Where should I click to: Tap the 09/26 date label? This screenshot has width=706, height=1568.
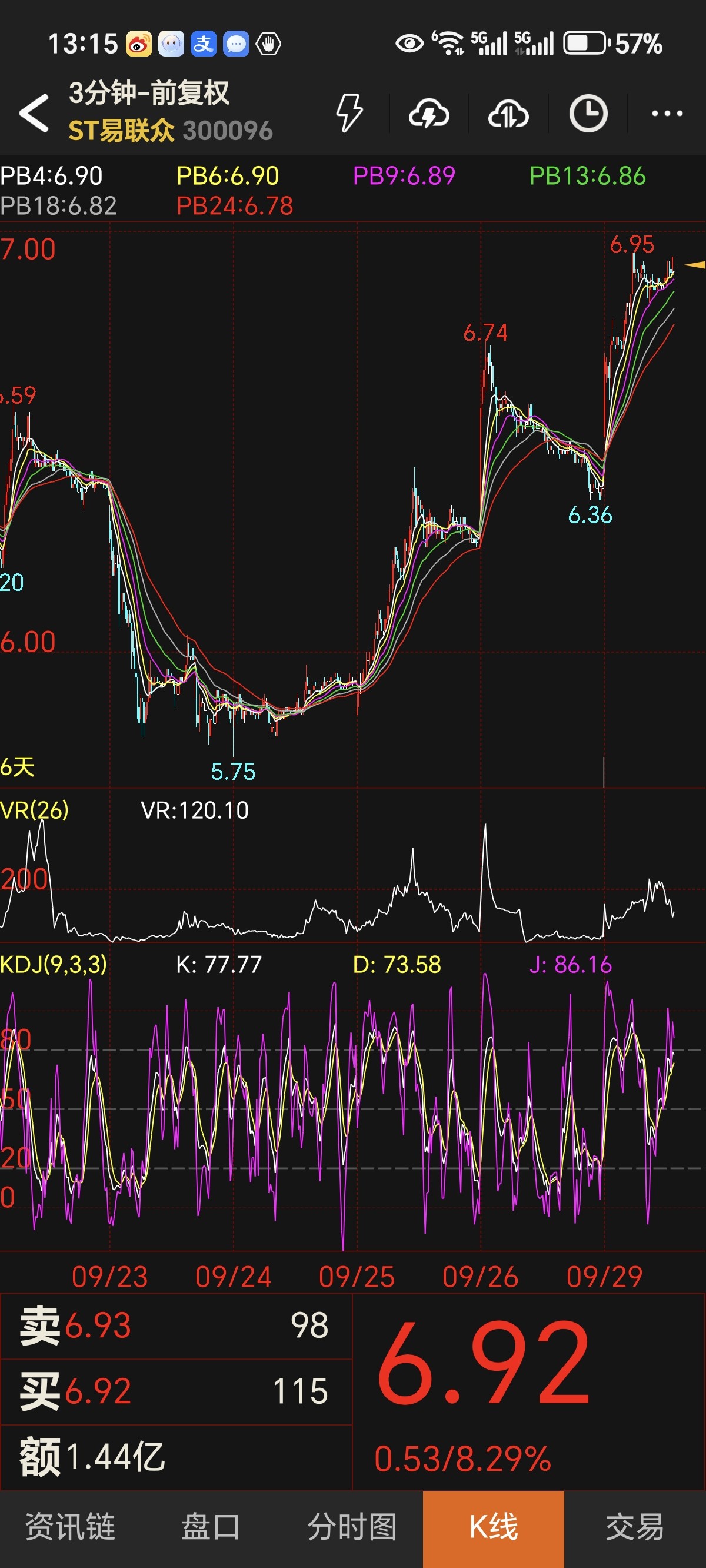(481, 1277)
